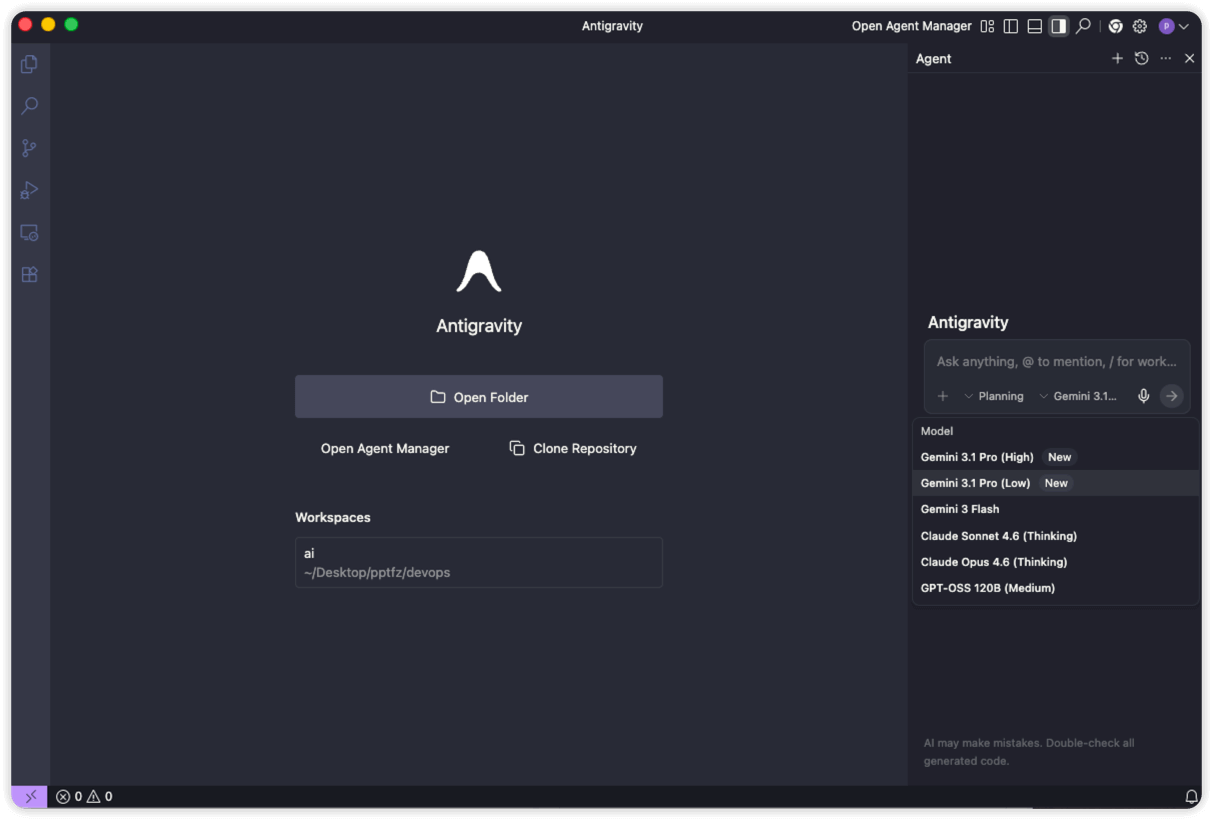Open the Explorer view in activity bar
The width and height of the screenshot is (1213, 820).
pyautogui.click(x=30, y=64)
